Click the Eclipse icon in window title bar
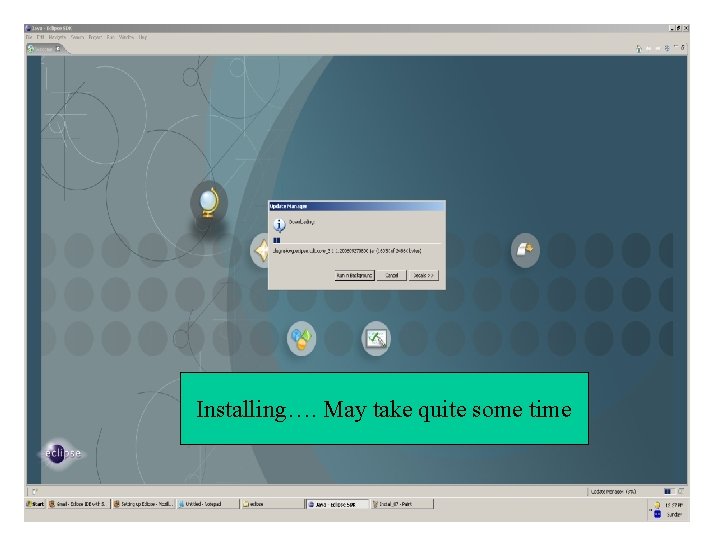 pos(28,28)
